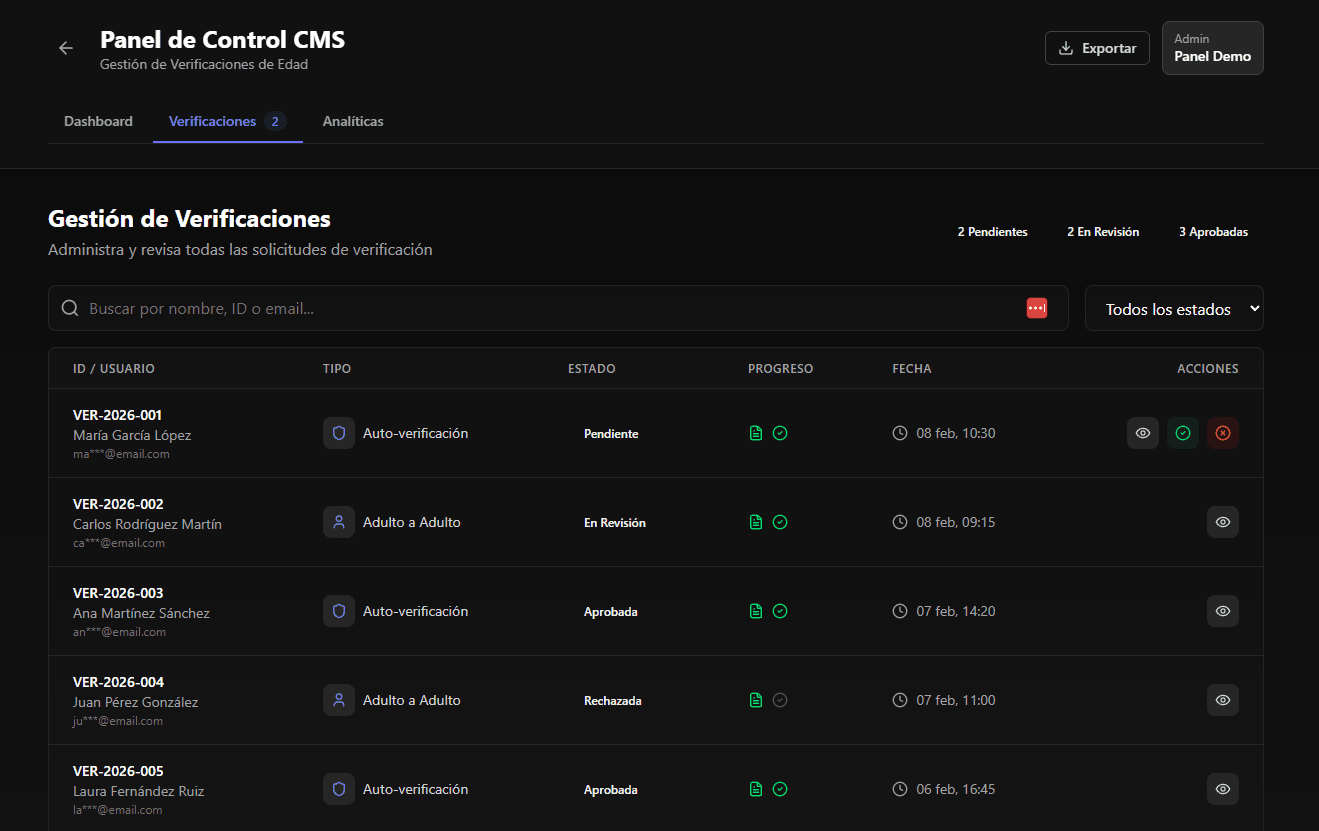Click the Aprobada badge in VER-2026-005 row

tap(611, 790)
